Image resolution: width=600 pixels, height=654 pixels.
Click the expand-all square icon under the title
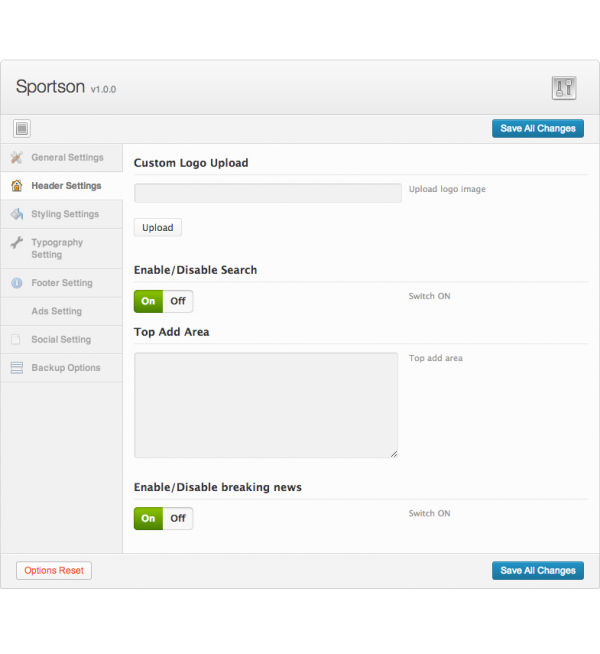22,128
